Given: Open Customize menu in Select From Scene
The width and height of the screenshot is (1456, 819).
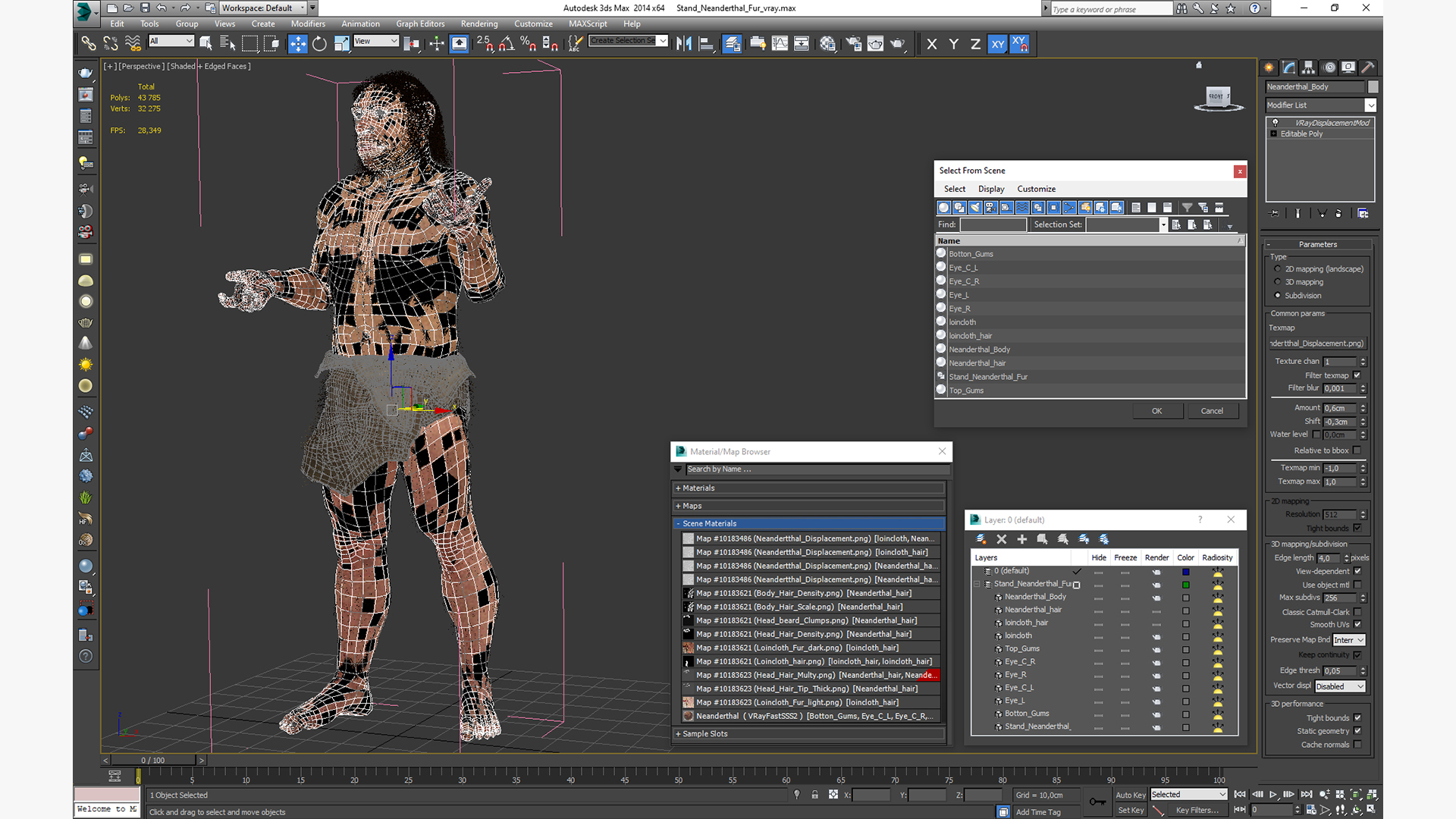Looking at the screenshot, I should coord(1036,189).
